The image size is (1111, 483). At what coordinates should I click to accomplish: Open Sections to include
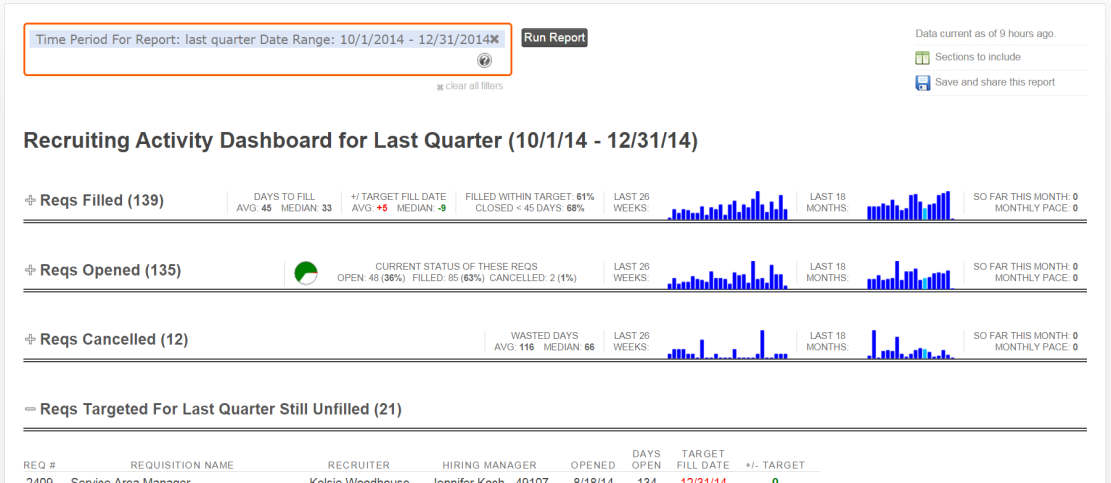pyautogui.click(x=978, y=57)
